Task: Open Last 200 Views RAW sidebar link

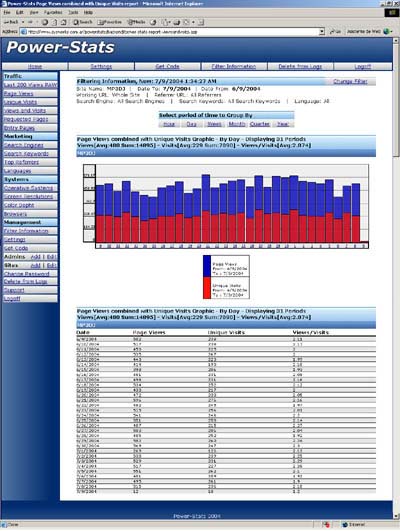Action: click(30, 85)
